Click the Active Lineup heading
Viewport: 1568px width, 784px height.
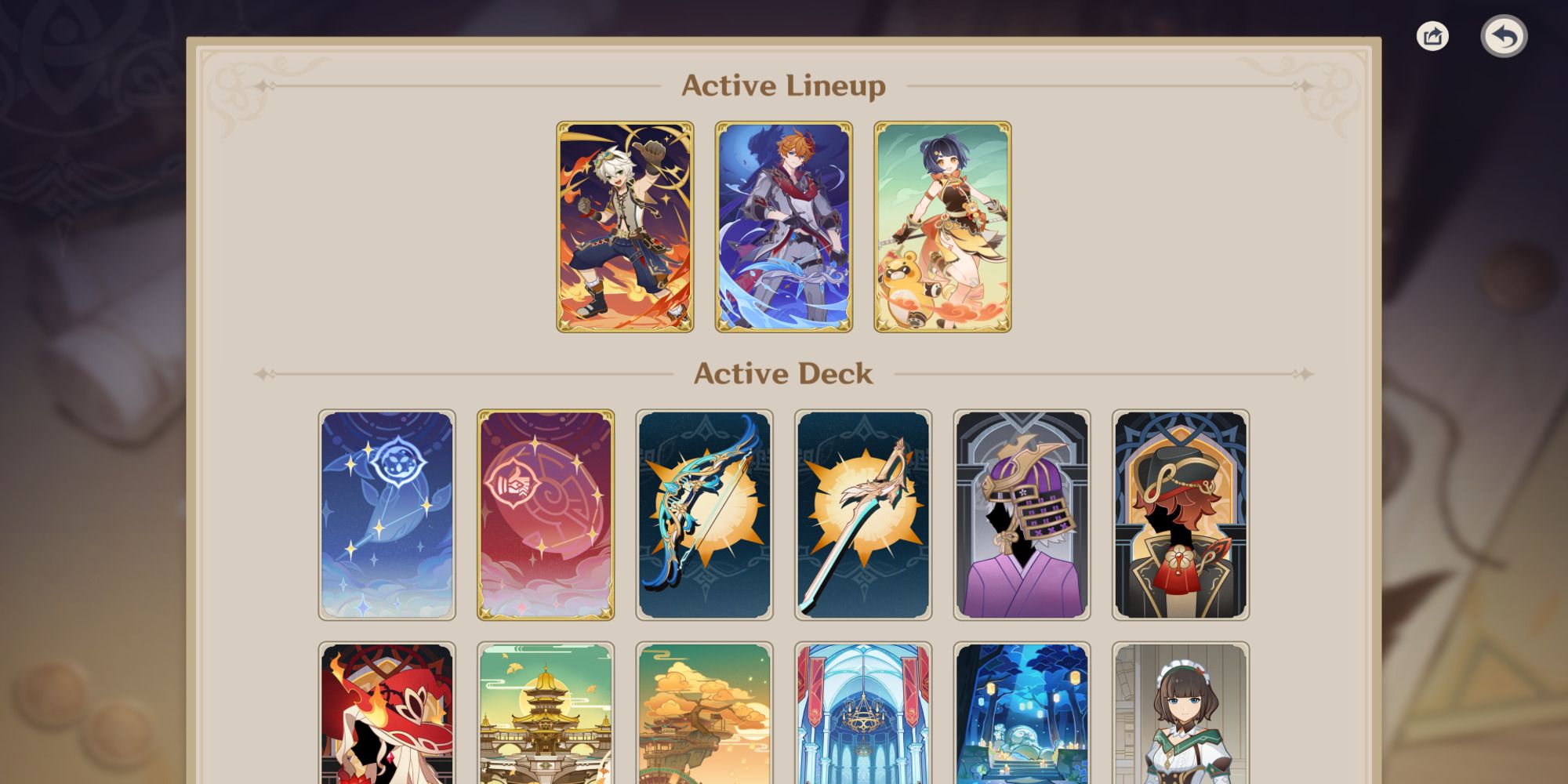point(783,85)
